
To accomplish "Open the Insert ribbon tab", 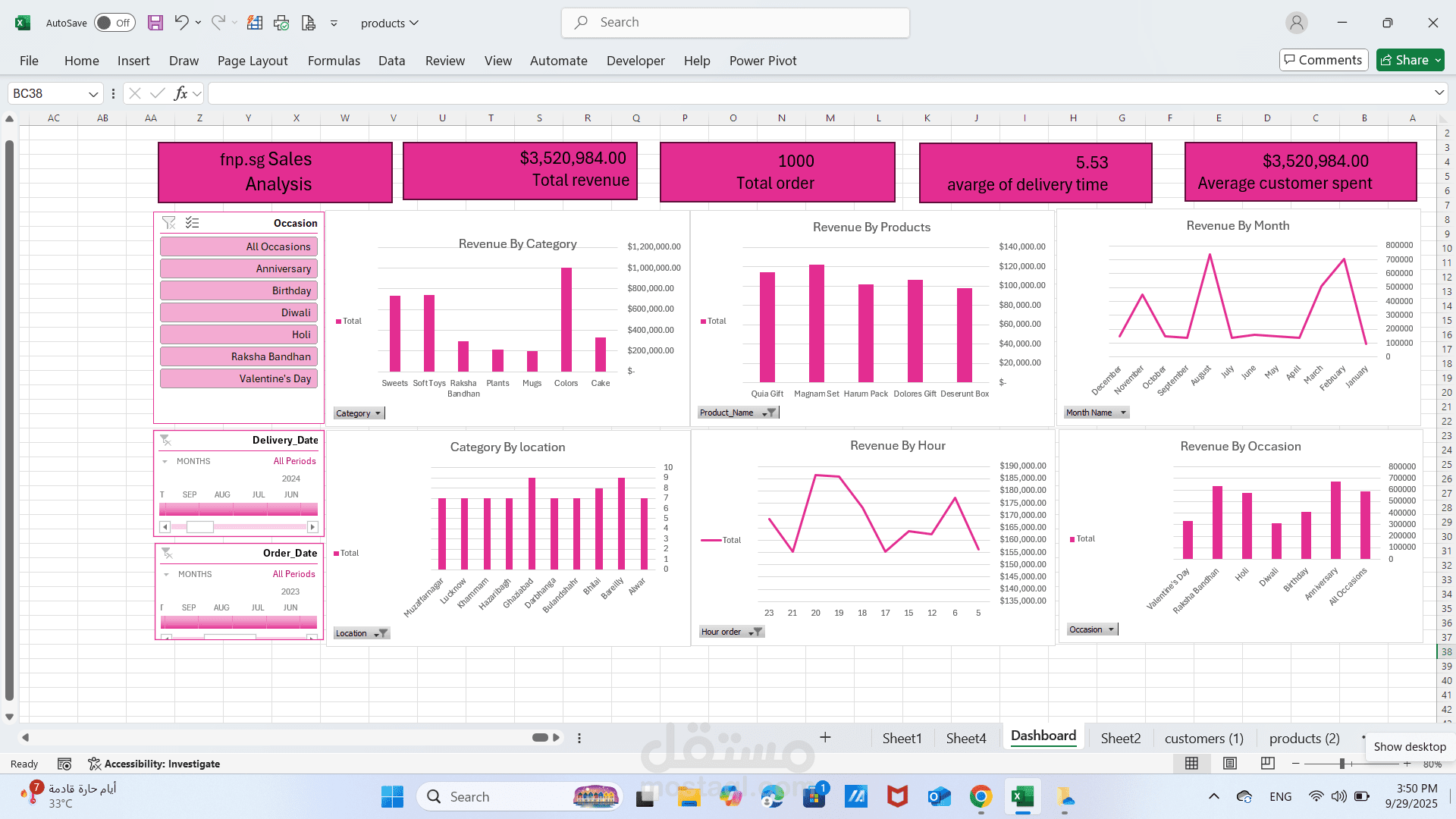I will [x=133, y=61].
